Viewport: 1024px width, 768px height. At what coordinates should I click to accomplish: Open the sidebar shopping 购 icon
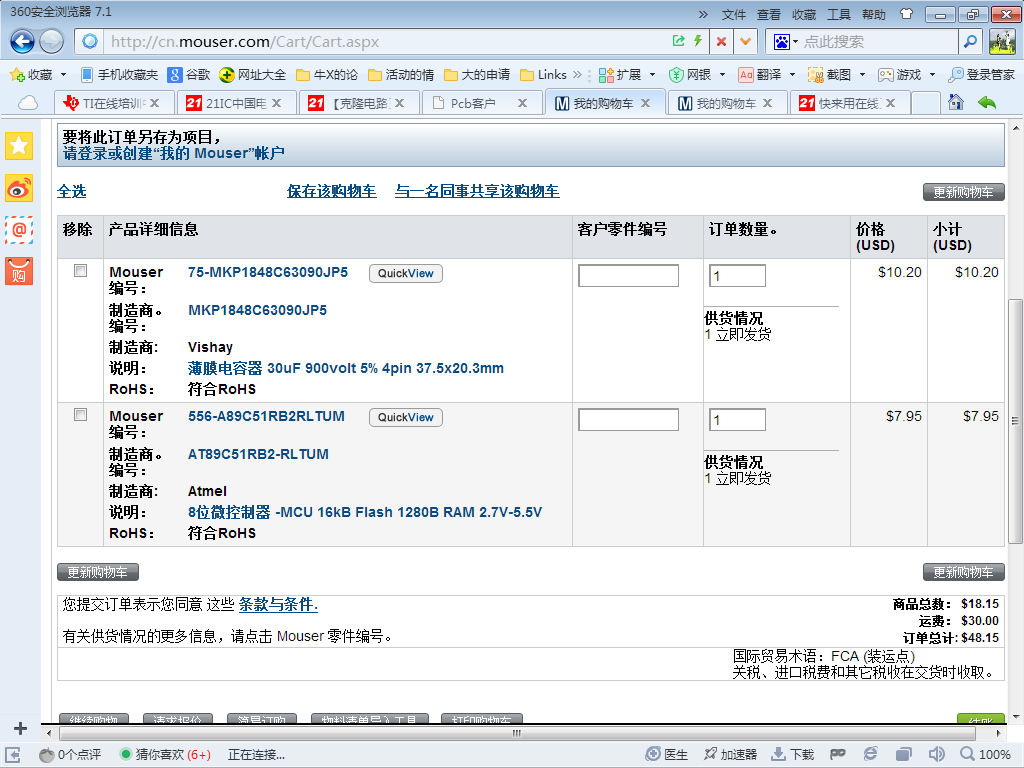(19, 271)
